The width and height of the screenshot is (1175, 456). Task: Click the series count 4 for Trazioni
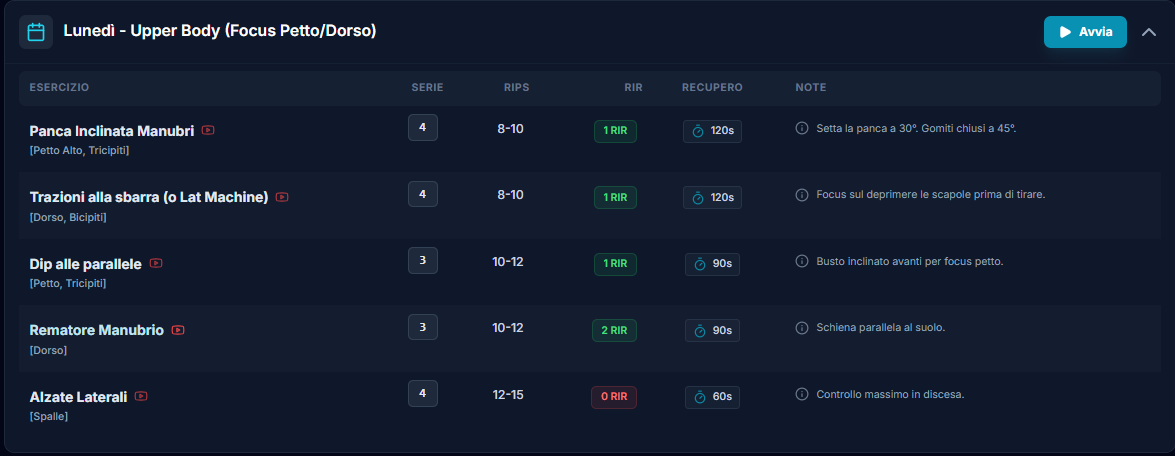click(423, 194)
